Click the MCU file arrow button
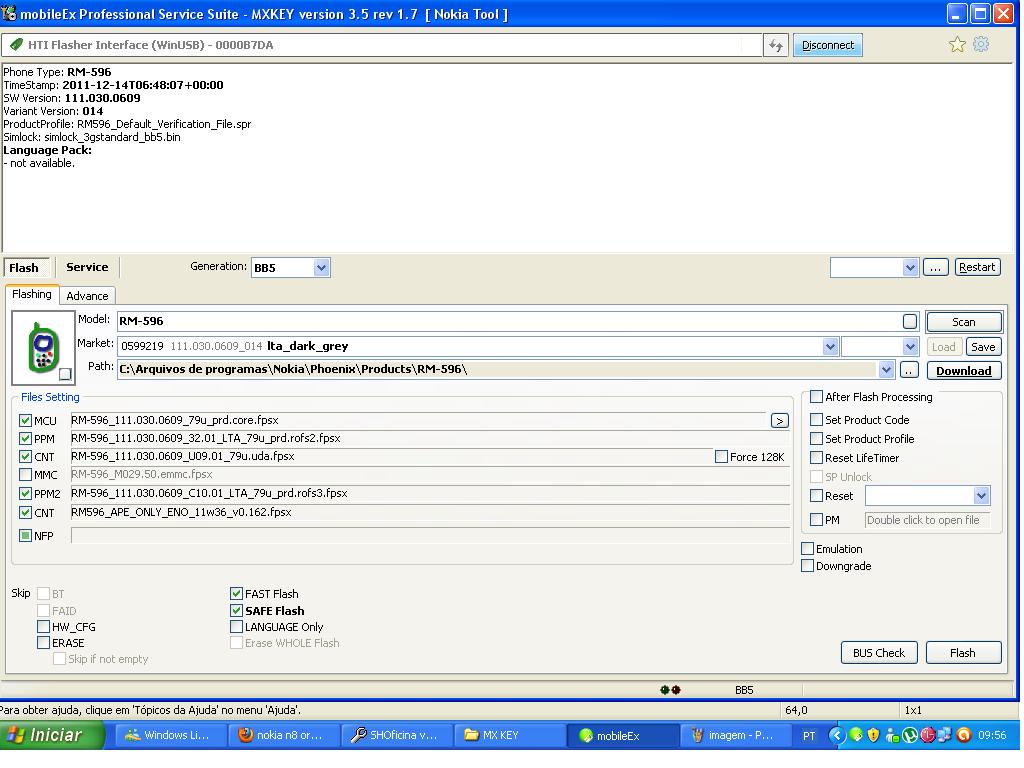The image size is (1024, 768). coord(779,421)
